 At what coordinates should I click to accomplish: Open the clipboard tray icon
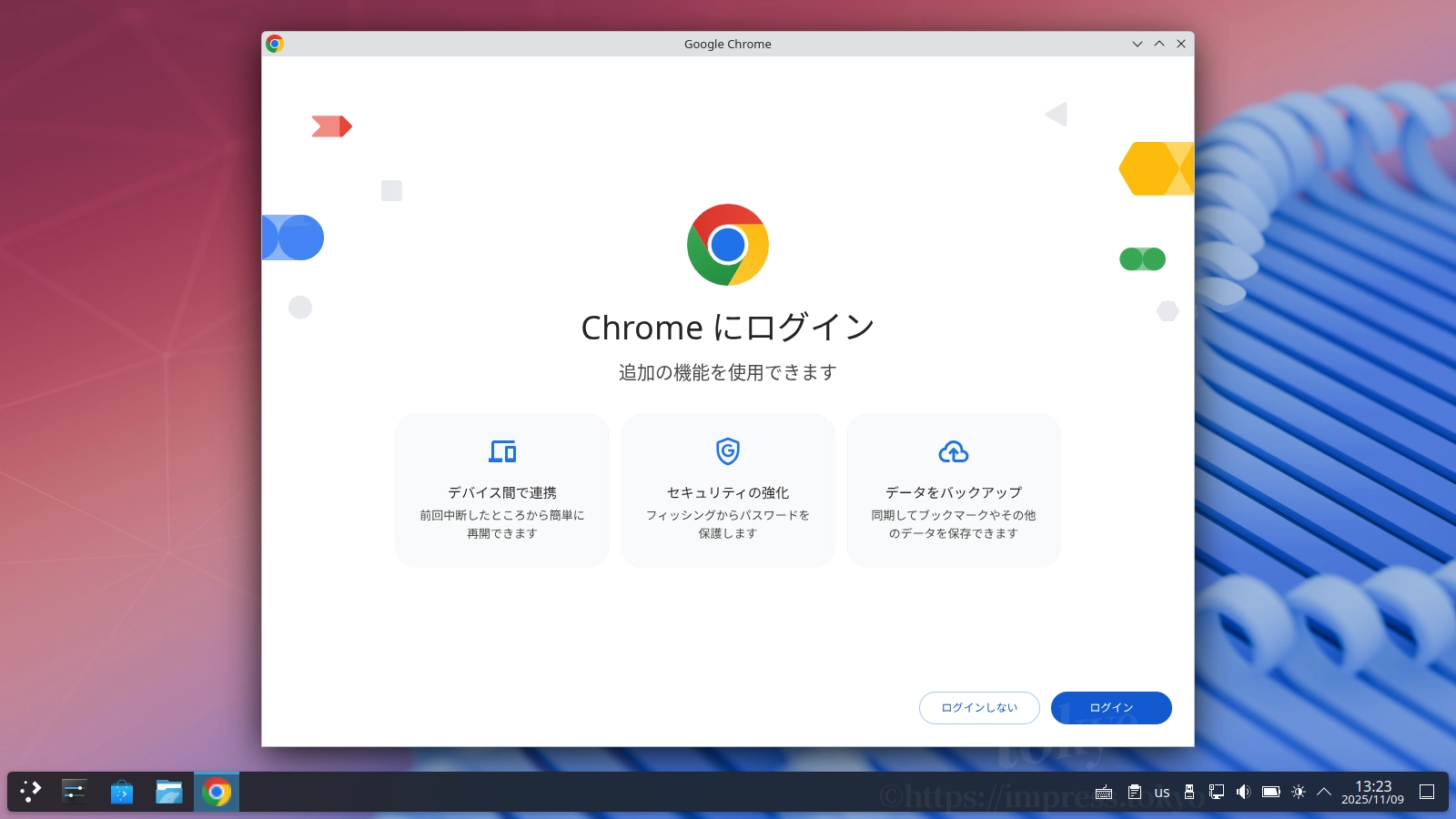1135,792
